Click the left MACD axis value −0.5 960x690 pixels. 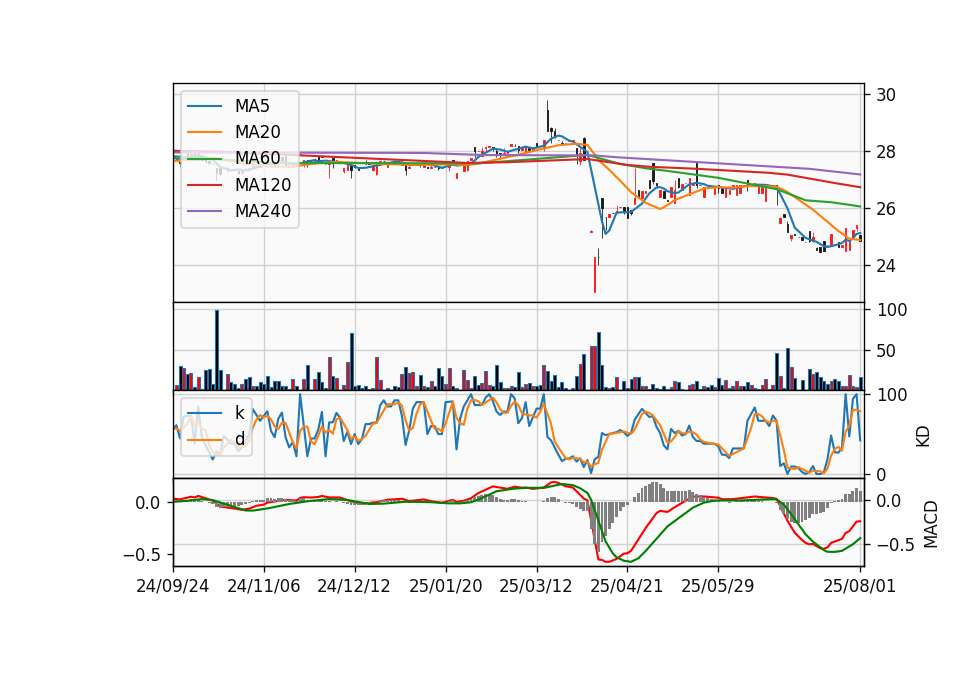(x=141, y=555)
